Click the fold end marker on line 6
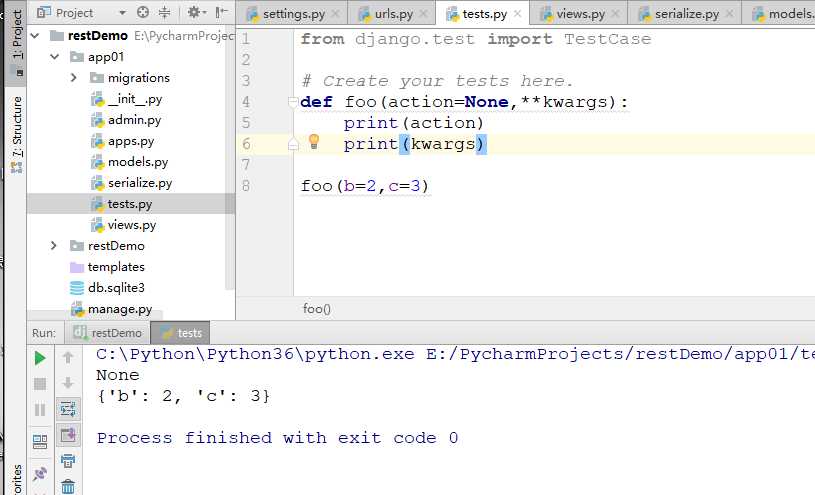Viewport: 815px width, 495px height. [293, 144]
